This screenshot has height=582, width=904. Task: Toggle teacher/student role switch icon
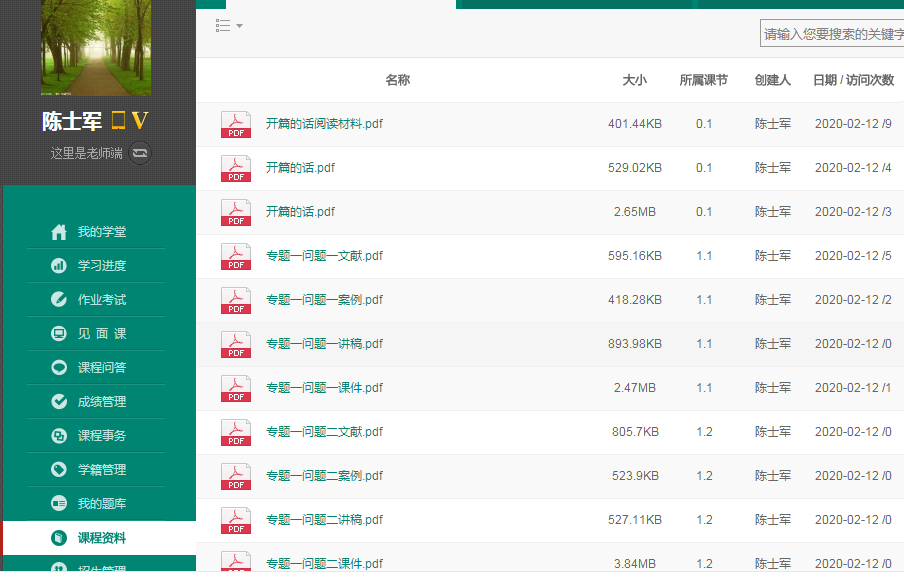tap(140, 153)
